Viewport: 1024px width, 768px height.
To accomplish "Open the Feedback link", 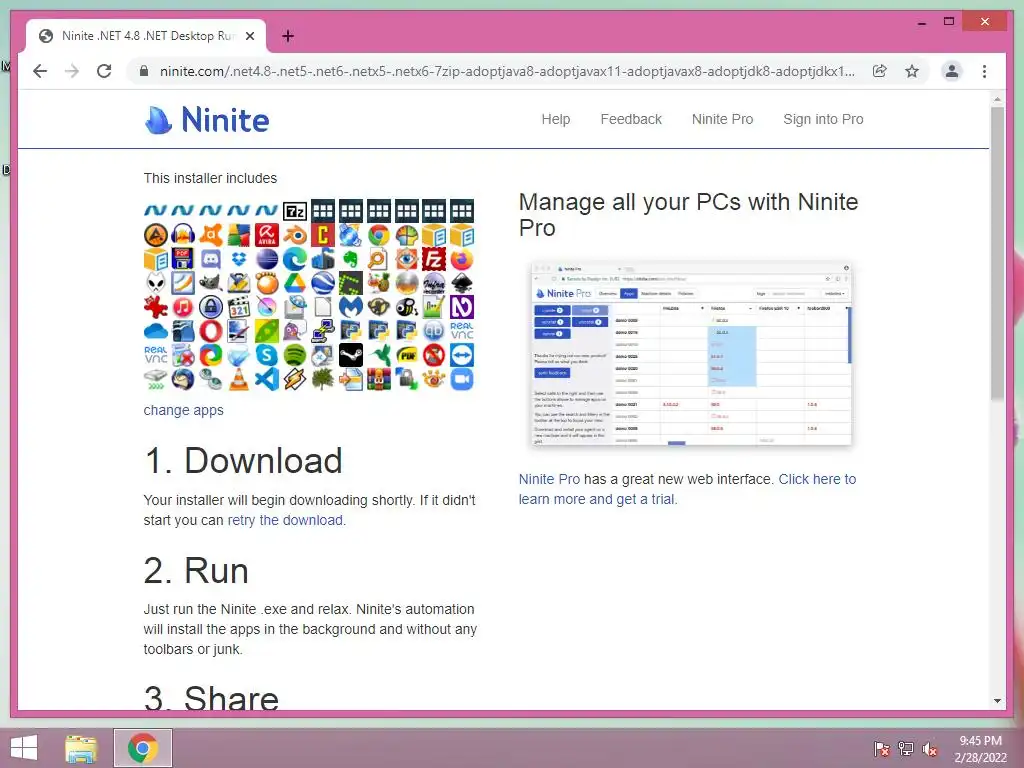I will click(631, 119).
